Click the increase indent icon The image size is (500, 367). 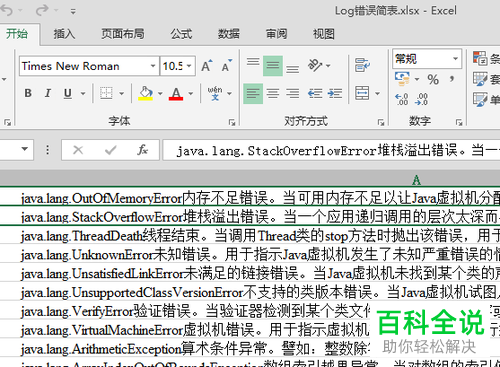point(335,93)
